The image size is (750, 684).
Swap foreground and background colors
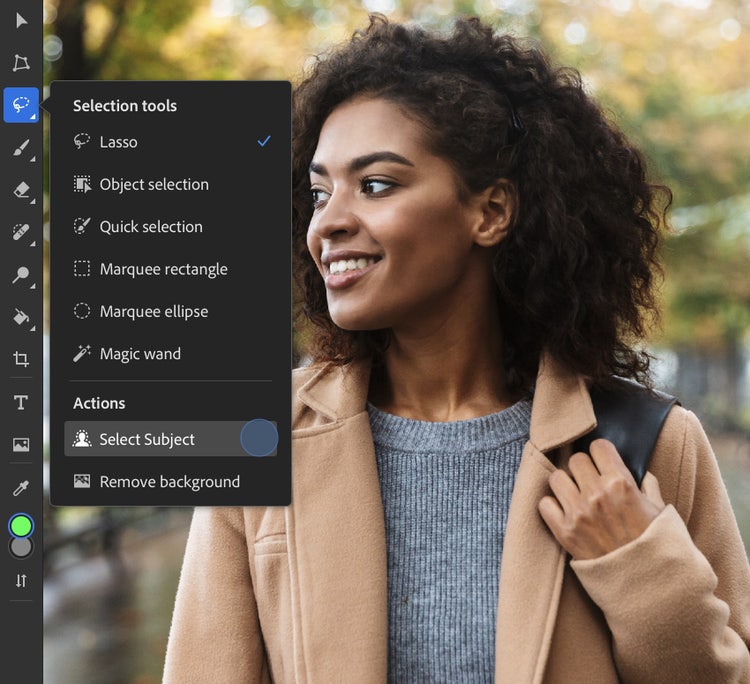21,581
